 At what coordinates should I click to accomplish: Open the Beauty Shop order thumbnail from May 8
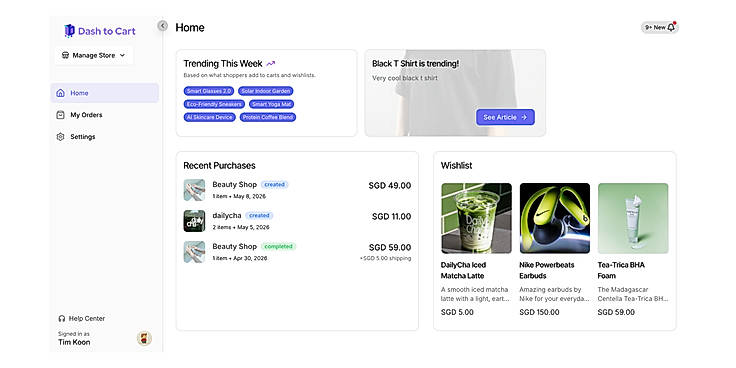[194, 190]
